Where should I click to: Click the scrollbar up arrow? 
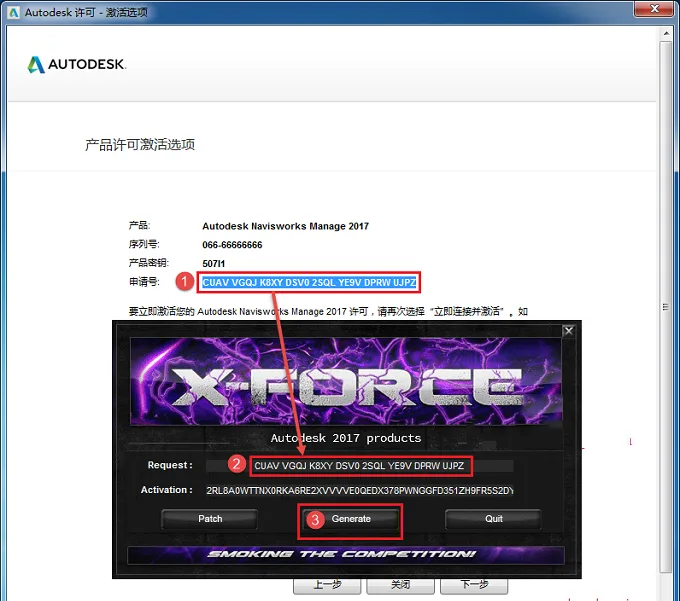[666, 33]
